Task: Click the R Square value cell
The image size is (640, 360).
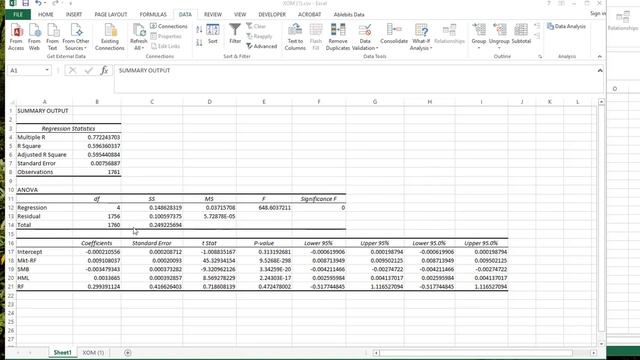Action: coord(97,146)
